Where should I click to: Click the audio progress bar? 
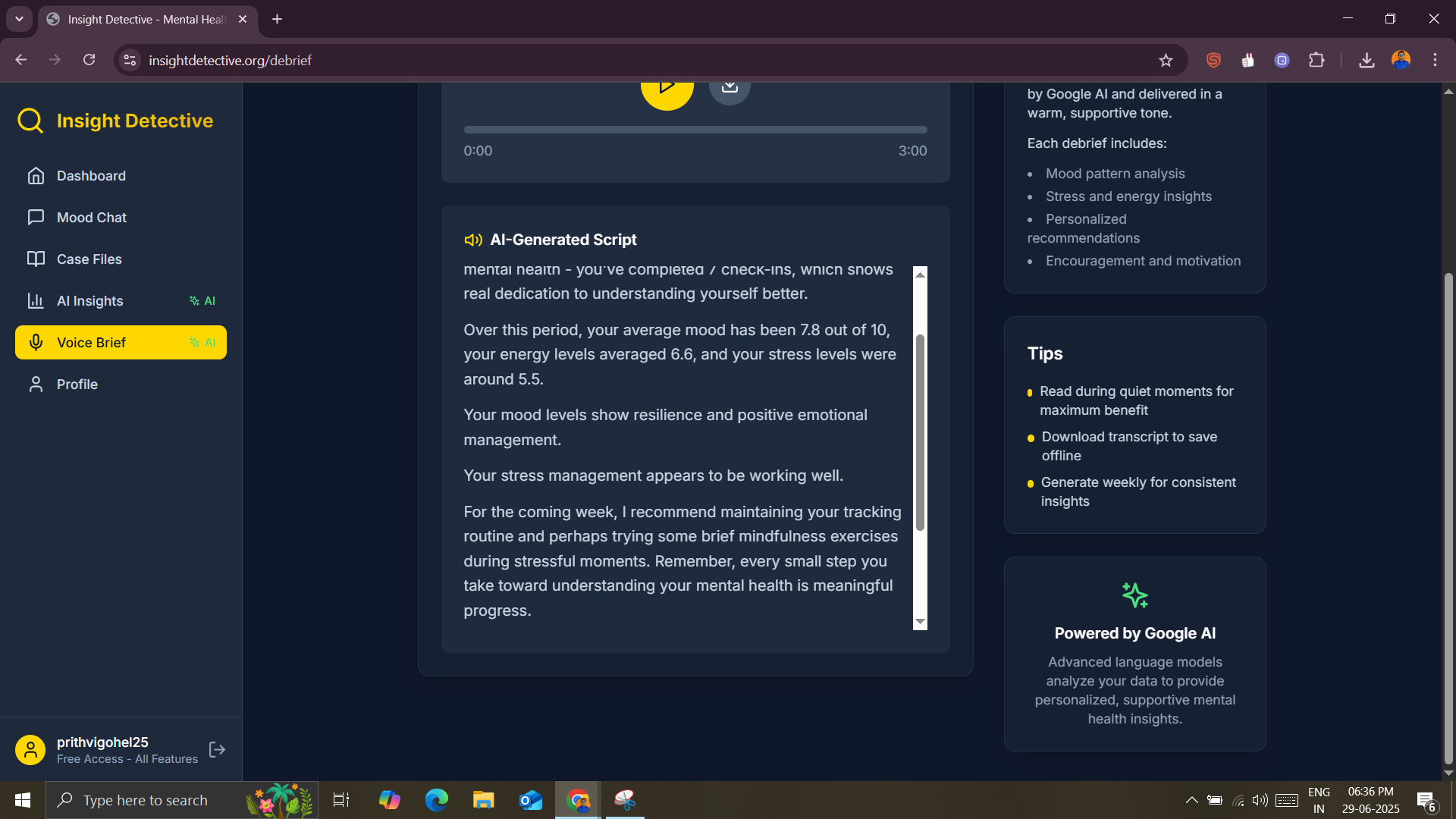695,130
